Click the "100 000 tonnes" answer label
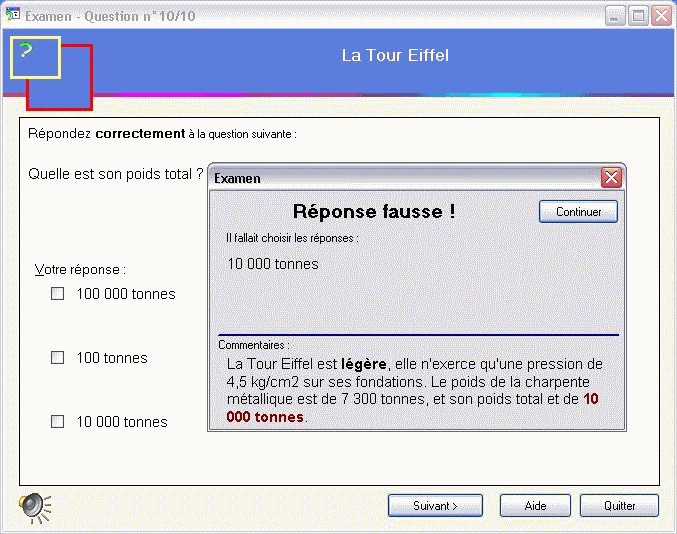The width and height of the screenshot is (677, 534). [126, 294]
